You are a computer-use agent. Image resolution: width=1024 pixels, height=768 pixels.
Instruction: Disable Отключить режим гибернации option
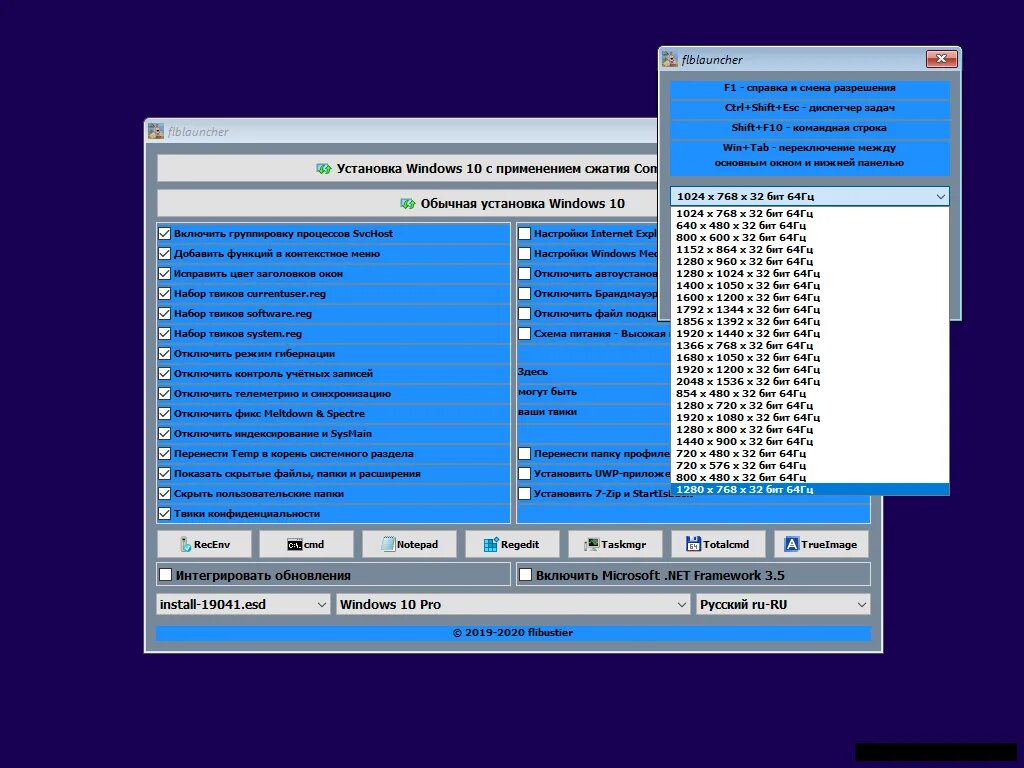coord(165,353)
